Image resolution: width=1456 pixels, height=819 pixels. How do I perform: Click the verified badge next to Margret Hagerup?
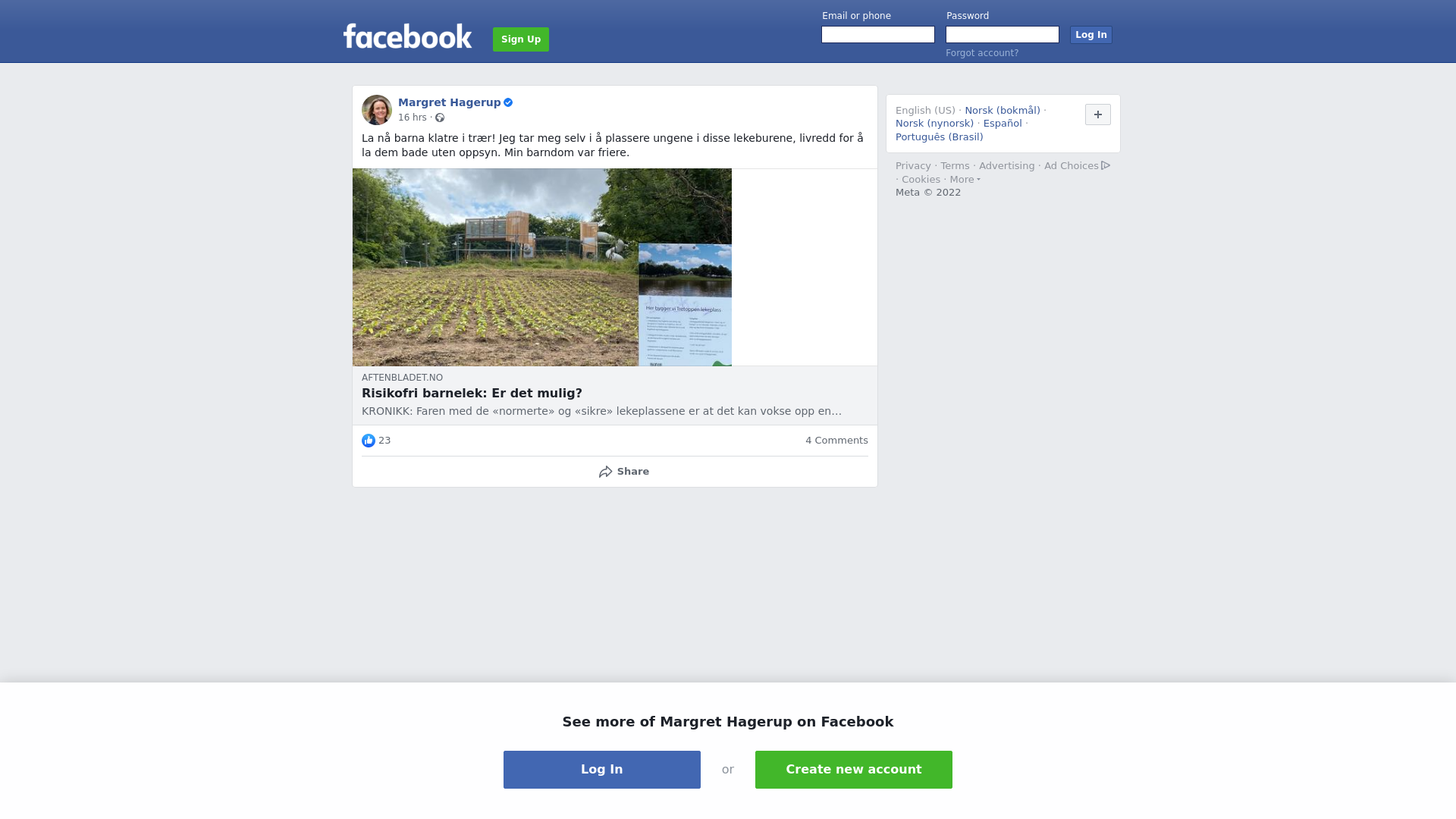(508, 102)
